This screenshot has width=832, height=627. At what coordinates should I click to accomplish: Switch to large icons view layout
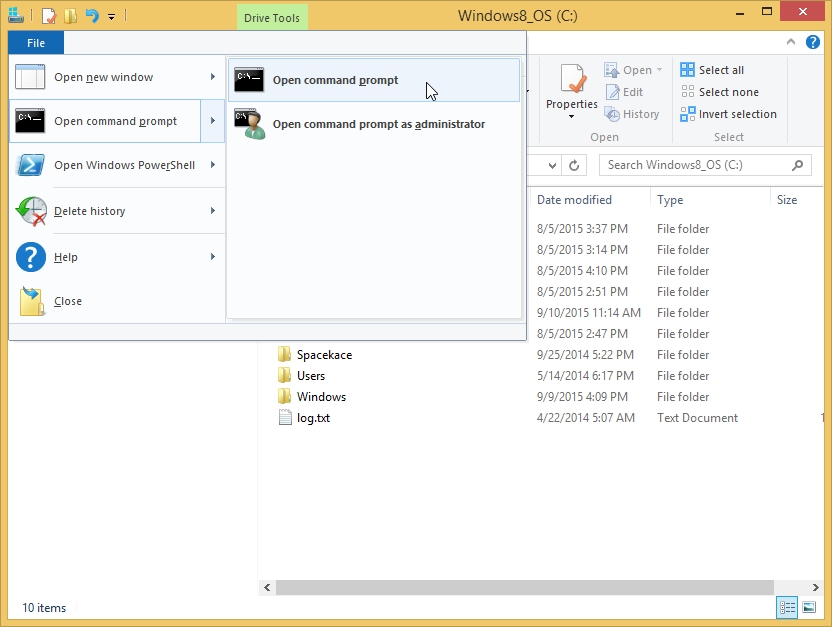pyautogui.click(x=809, y=607)
